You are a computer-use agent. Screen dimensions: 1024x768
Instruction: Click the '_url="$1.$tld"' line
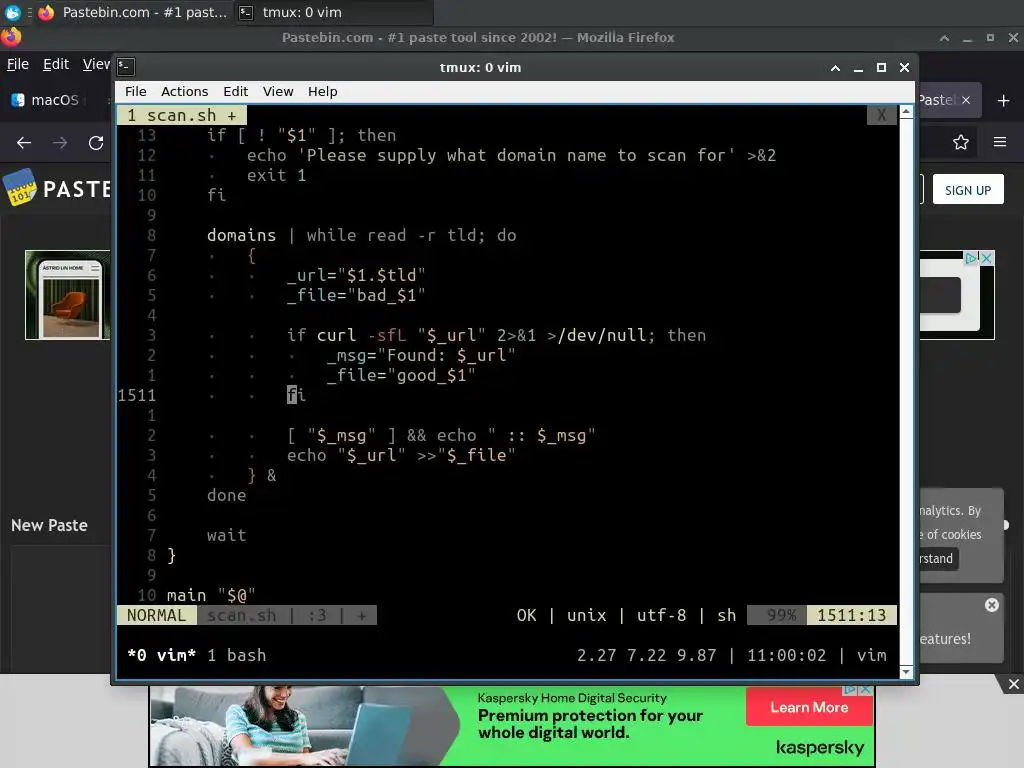tap(356, 276)
